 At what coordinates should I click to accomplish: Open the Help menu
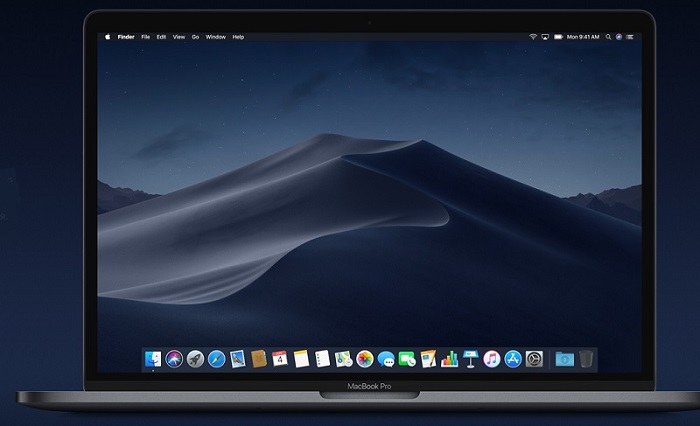click(x=238, y=37)
